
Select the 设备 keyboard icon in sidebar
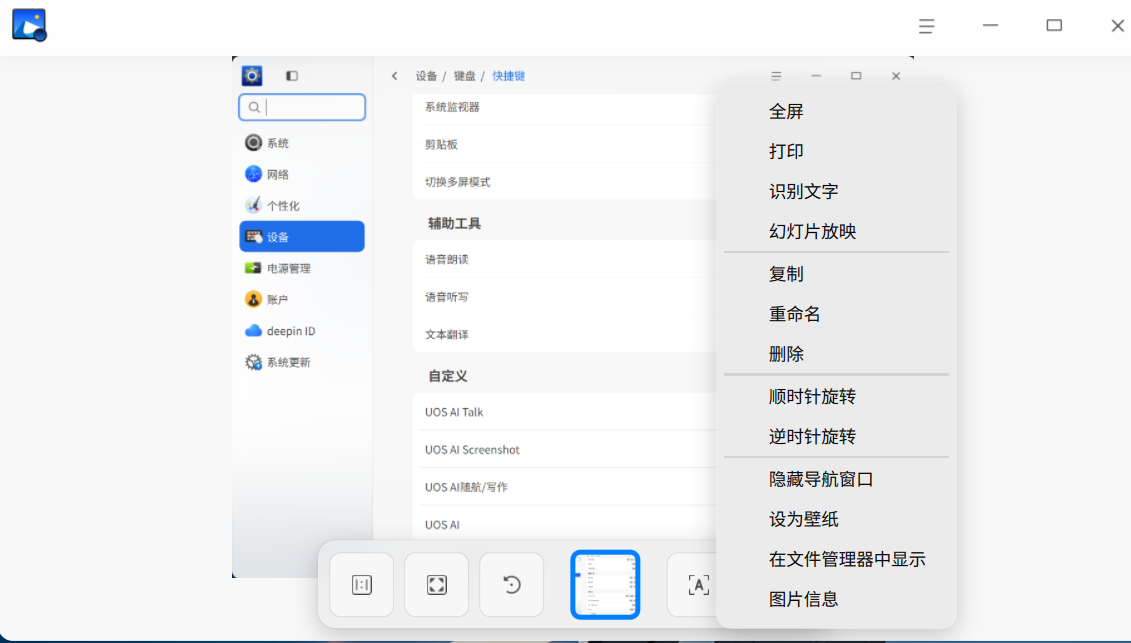coord(253,237)
